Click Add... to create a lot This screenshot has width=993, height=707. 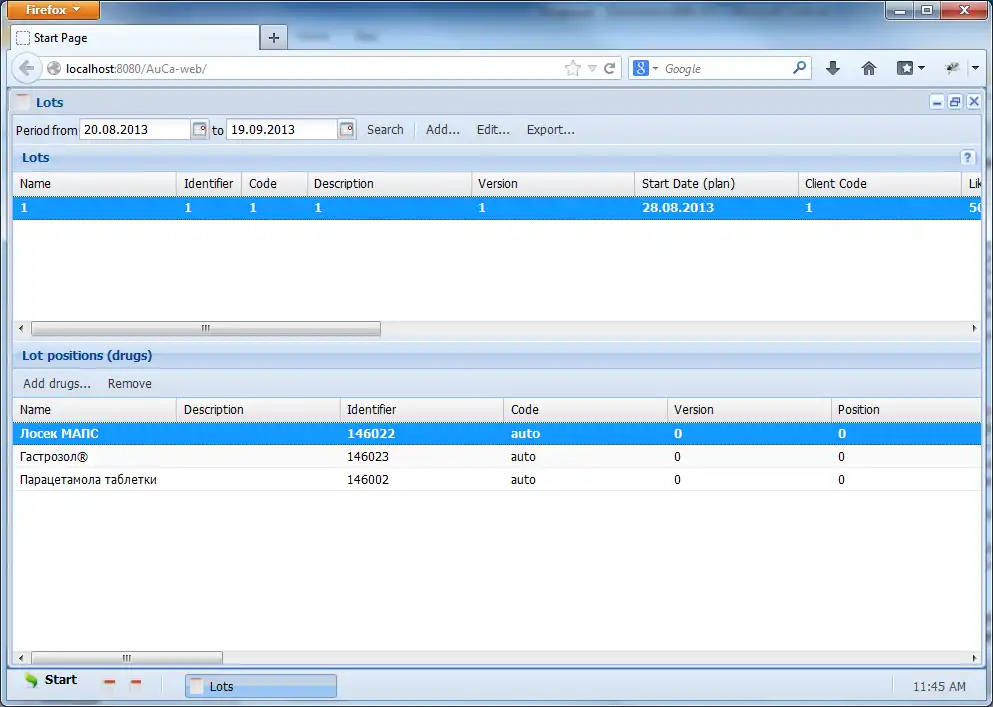pyautogui.click(x=443, y=129)
